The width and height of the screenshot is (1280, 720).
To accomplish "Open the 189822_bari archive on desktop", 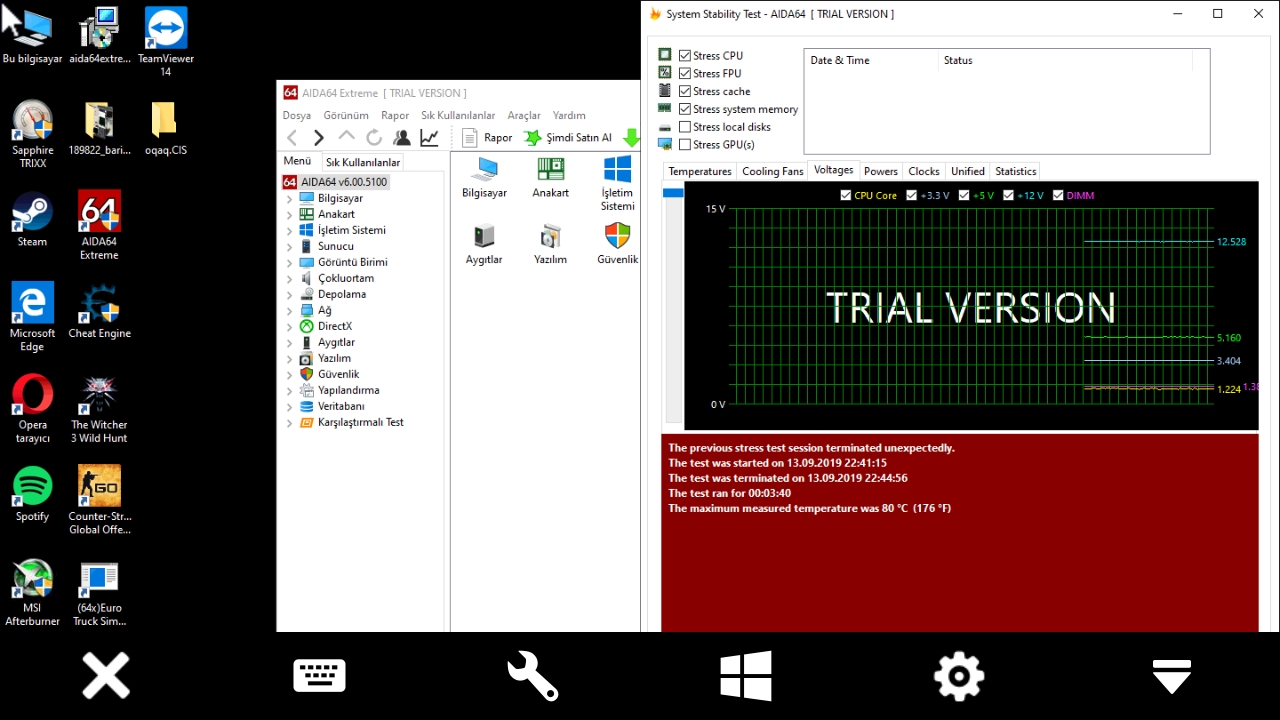I will (99, 128).
